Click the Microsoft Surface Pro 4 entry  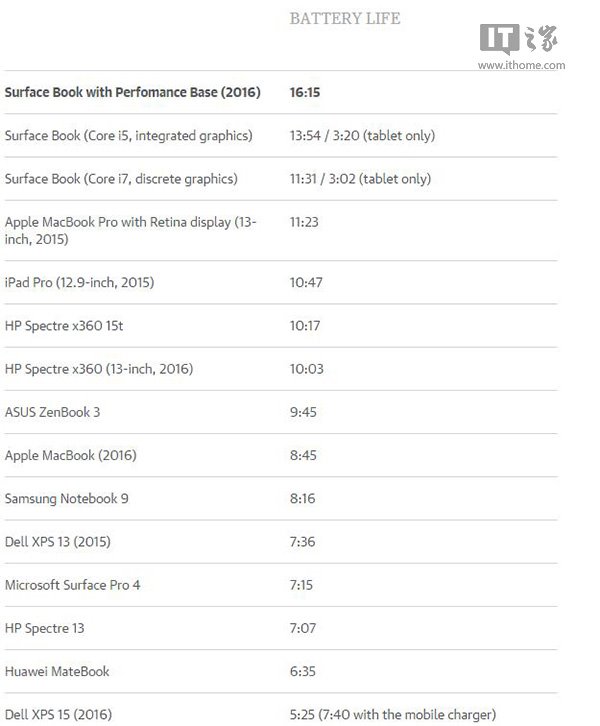coord(72,585)
